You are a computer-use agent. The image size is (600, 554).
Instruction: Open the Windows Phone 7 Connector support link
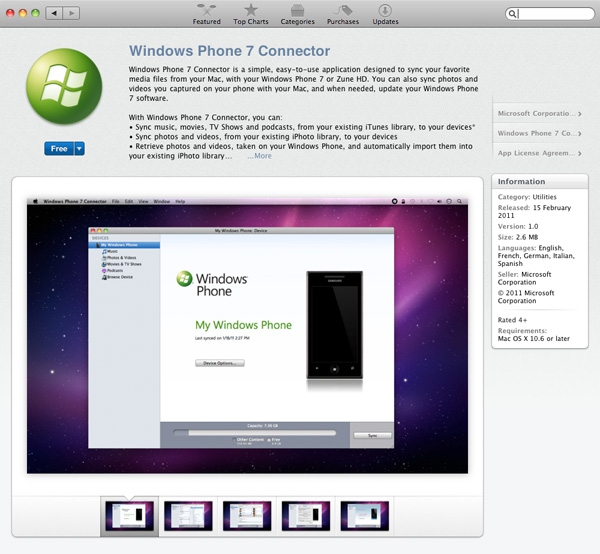tap(536, 133)
